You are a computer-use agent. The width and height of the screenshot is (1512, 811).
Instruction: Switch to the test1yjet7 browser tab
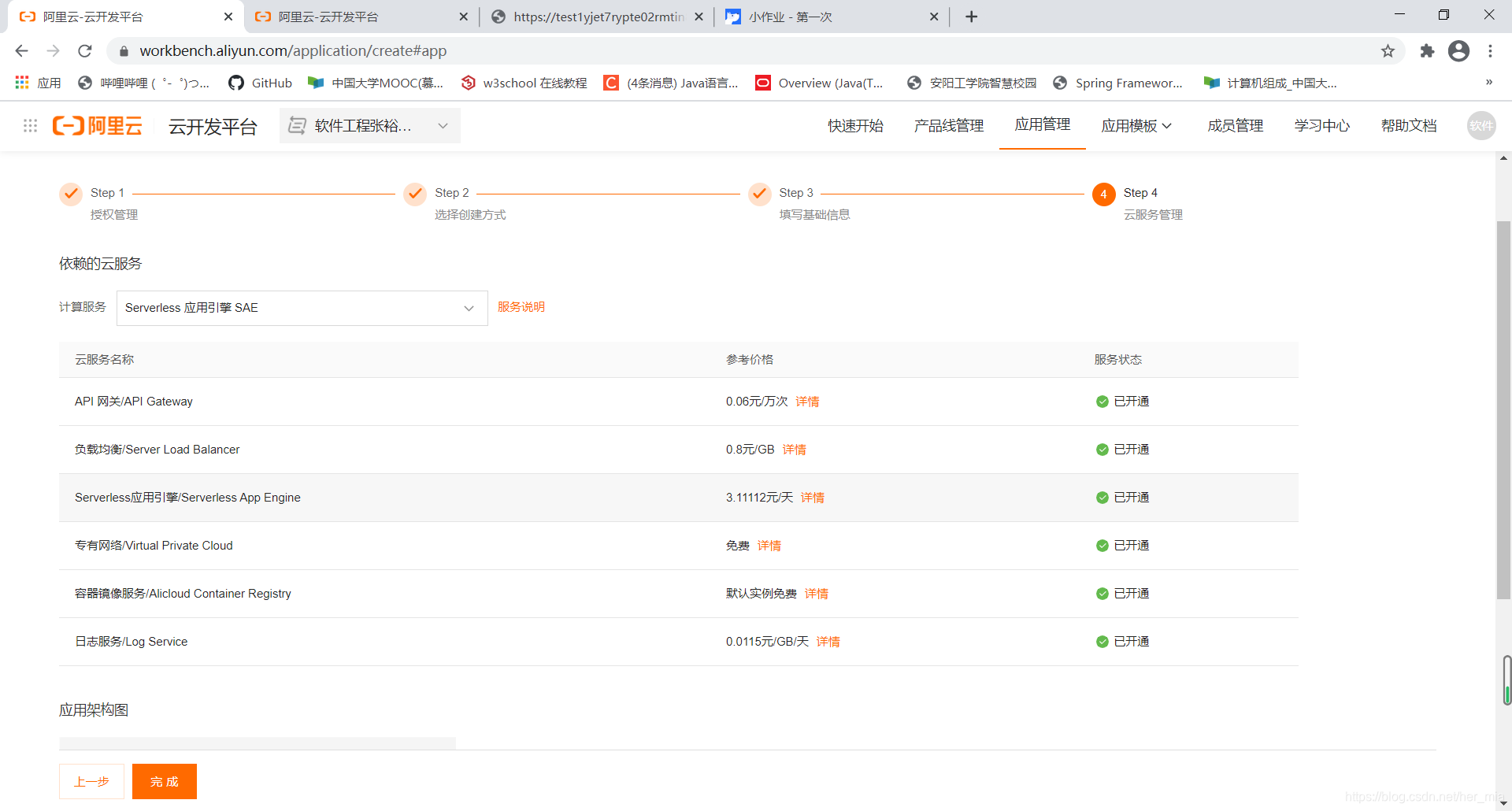596,17
